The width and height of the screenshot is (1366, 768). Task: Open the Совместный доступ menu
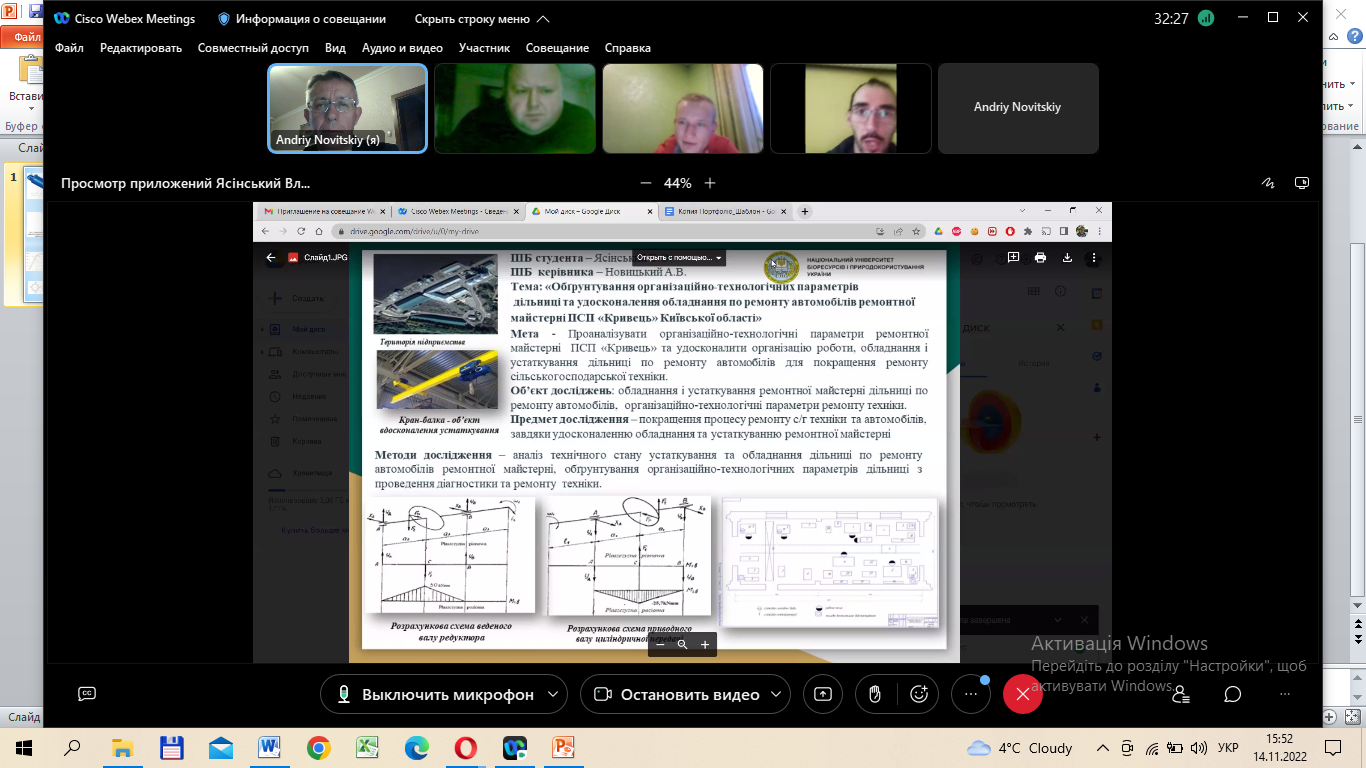253,47
